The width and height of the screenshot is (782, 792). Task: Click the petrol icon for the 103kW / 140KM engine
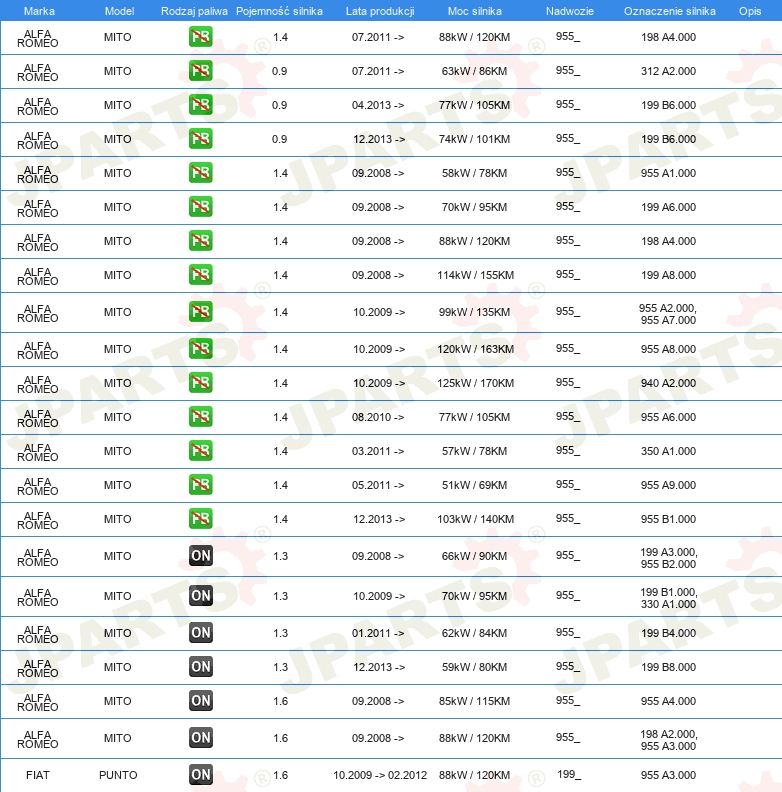(200, 519)
